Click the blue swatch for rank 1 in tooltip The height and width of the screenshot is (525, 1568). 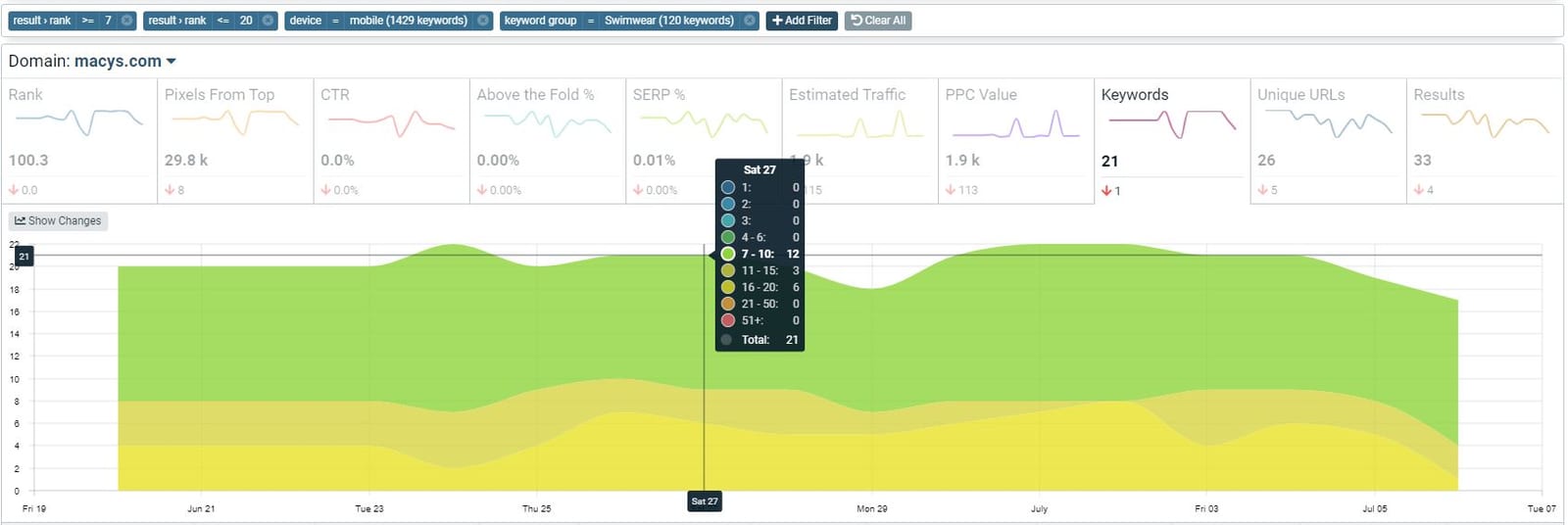[x=728, y=187]
